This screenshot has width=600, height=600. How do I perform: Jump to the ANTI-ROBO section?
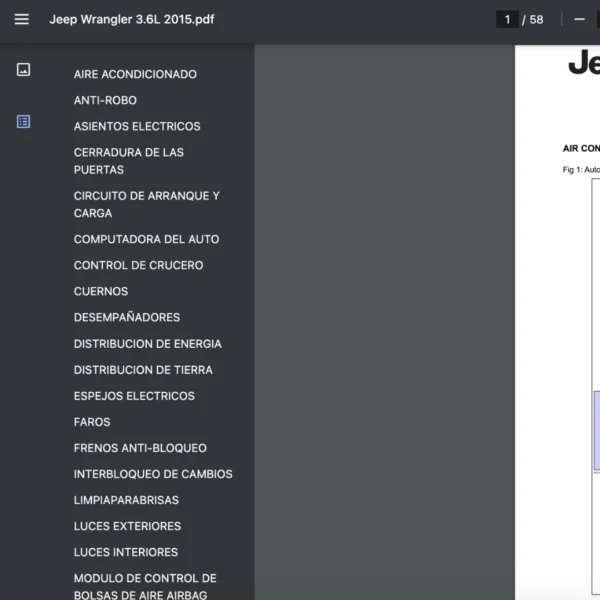[105, 100]
